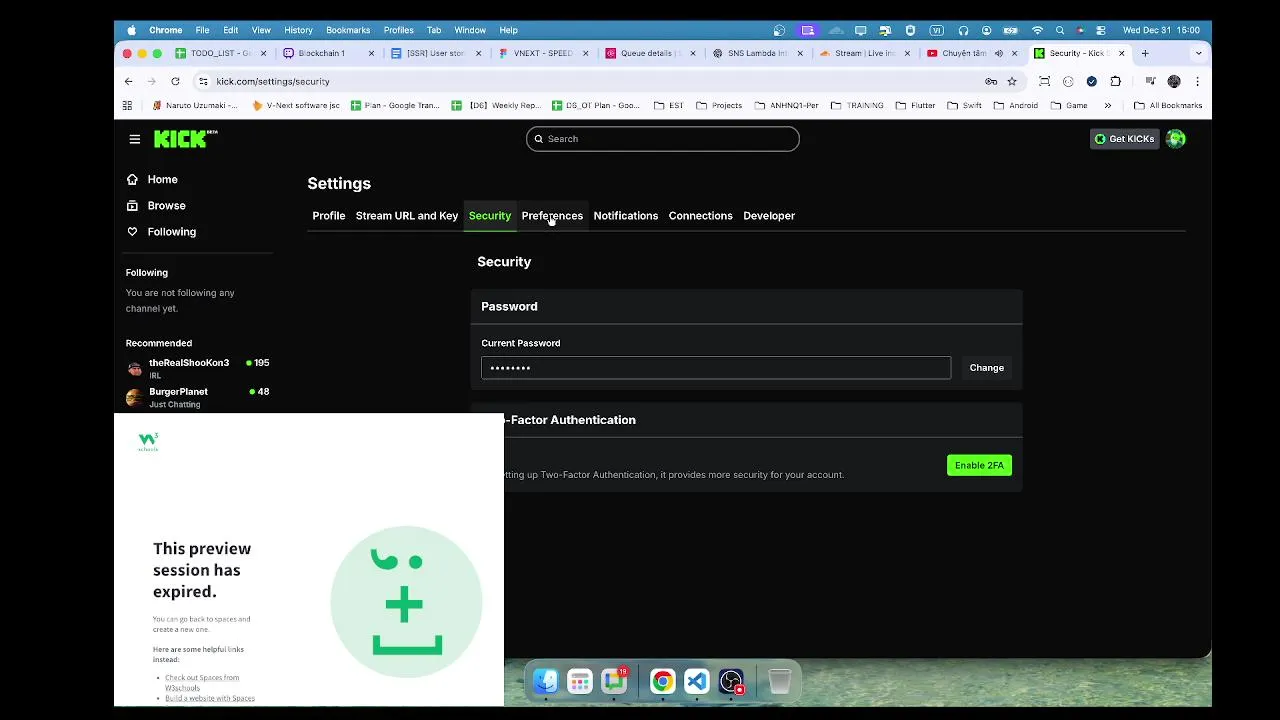Open All Bookmarks folder
Viewport: 1280px width, 720px height.
click(1167, 105)
